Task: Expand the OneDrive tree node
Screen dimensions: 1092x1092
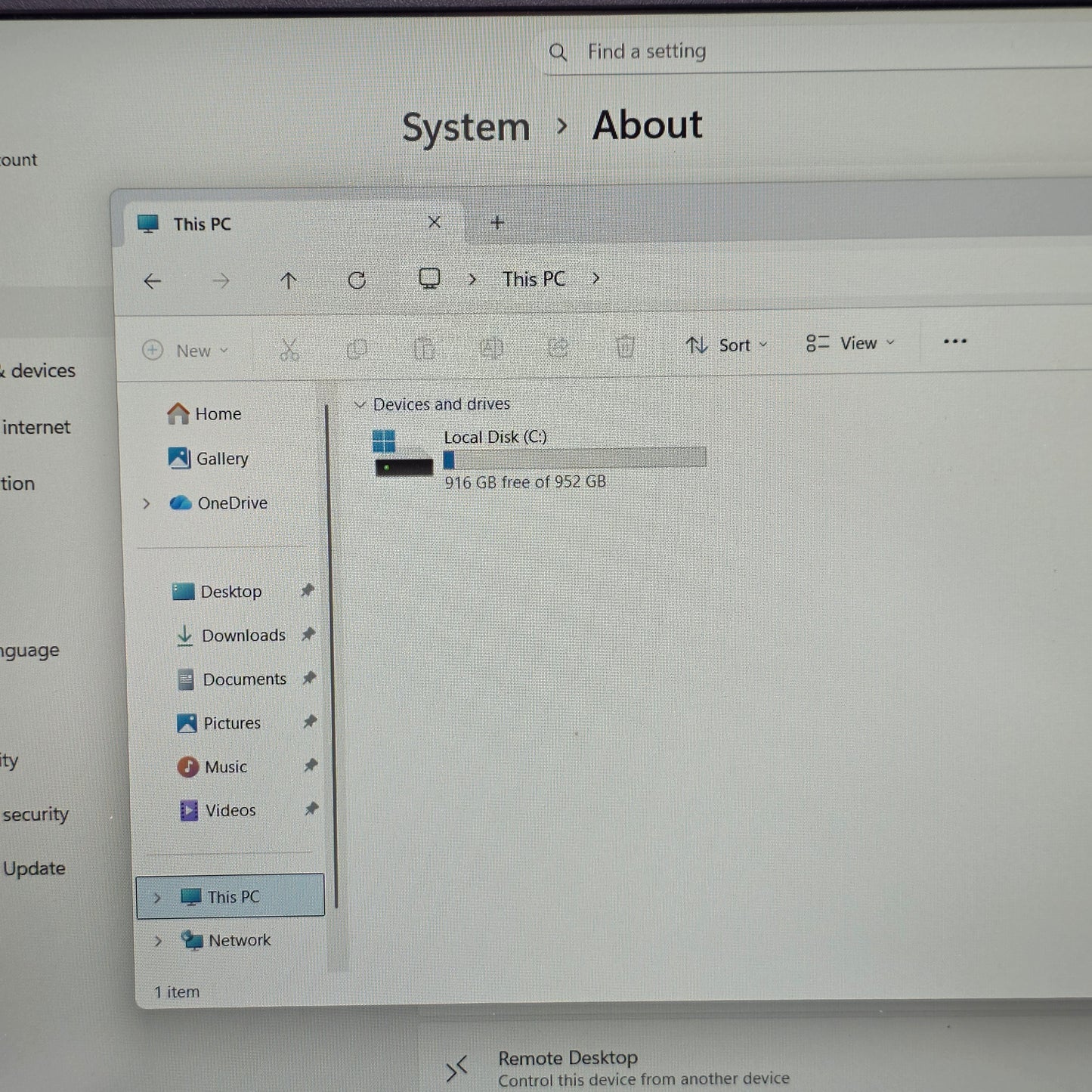Action: 147,503
